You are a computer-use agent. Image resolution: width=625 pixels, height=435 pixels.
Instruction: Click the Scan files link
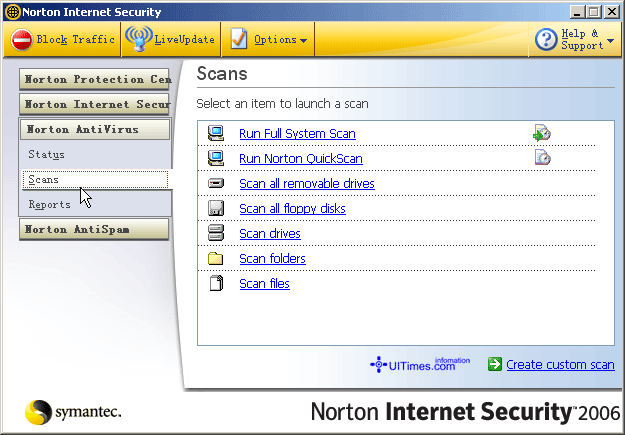tap(264, 283)
